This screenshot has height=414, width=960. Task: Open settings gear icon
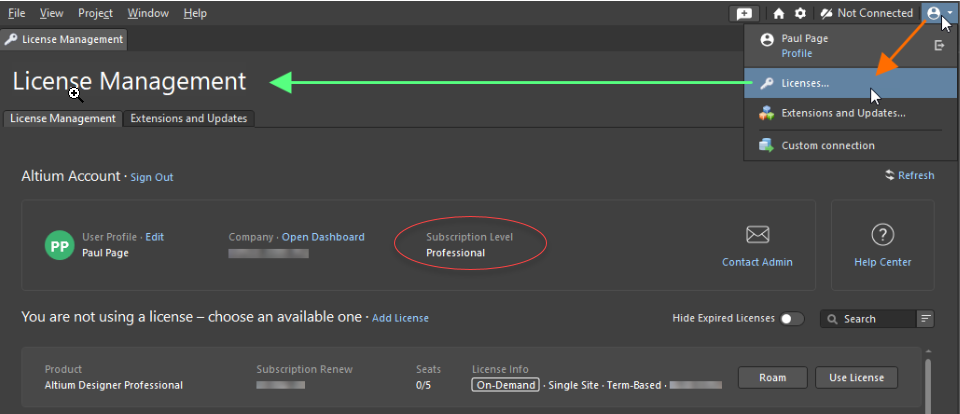tap(800, 13)
